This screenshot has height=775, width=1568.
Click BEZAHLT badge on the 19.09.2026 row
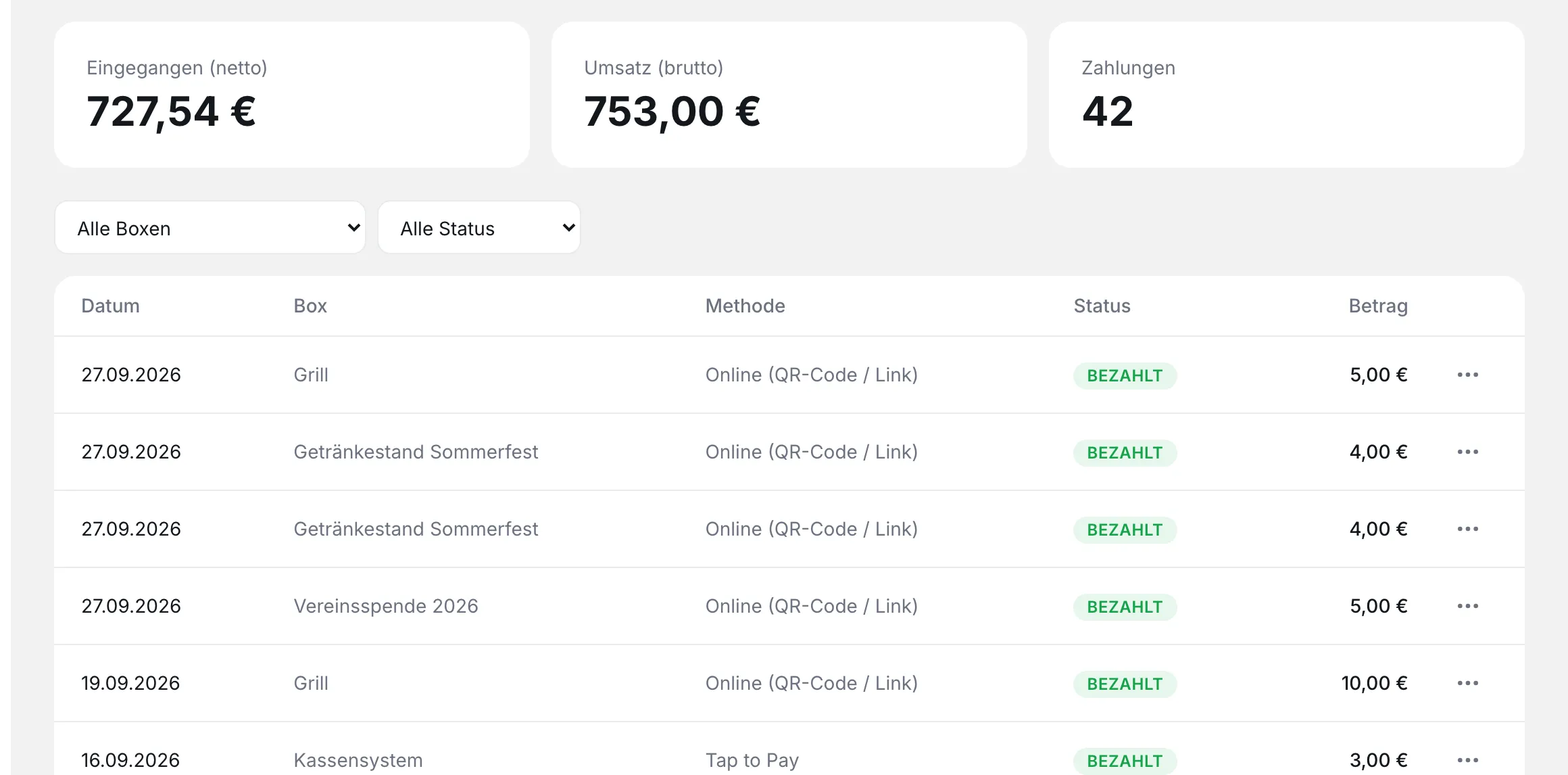(x=1125, y=684)
